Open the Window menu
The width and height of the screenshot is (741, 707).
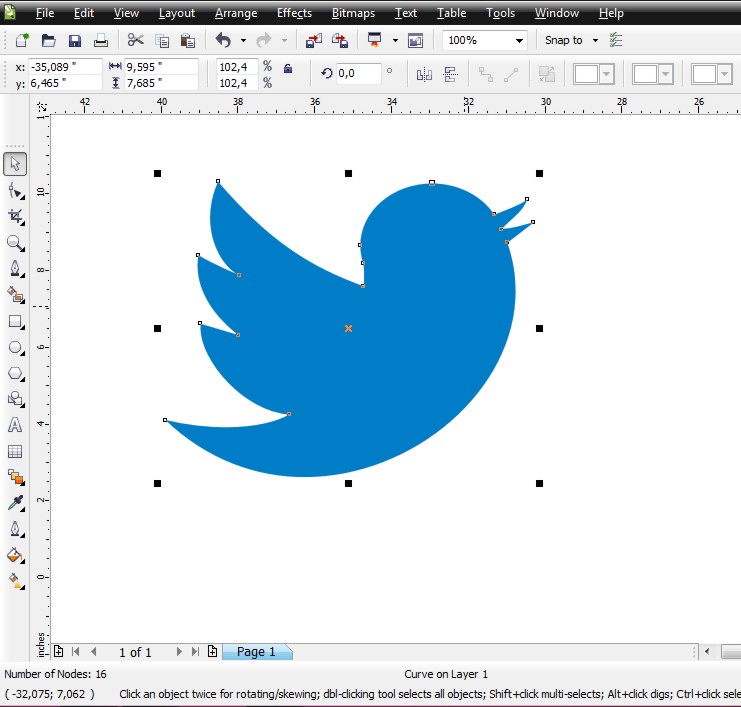(x=557, y=13)
